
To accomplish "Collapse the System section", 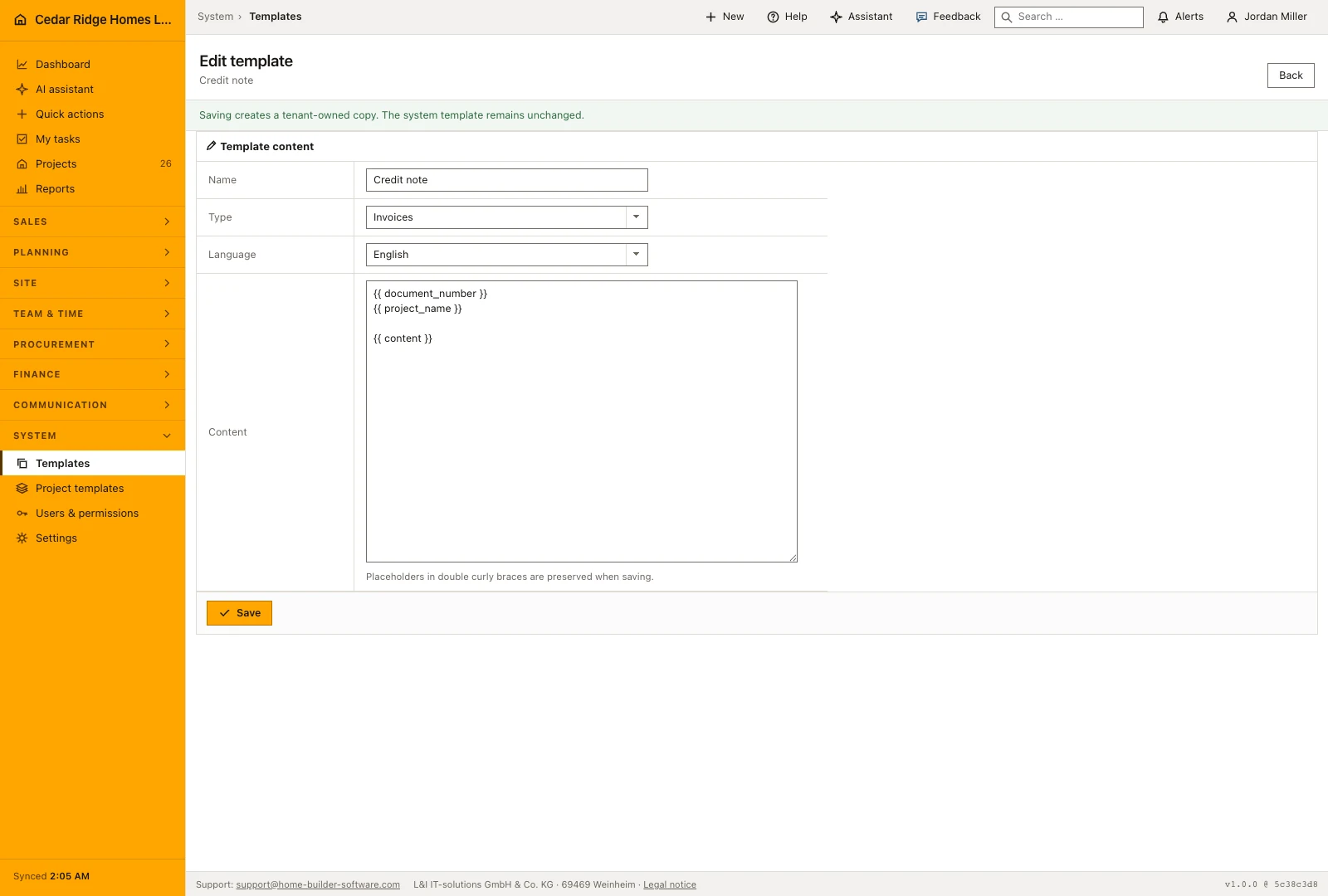I will tap(92, 436).
